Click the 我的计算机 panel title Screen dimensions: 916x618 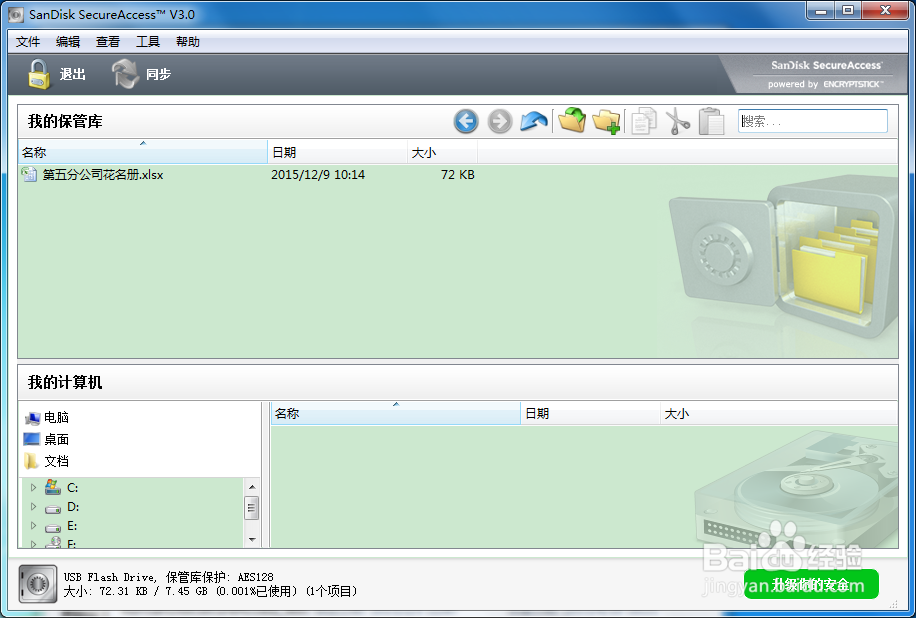point(65,382)
